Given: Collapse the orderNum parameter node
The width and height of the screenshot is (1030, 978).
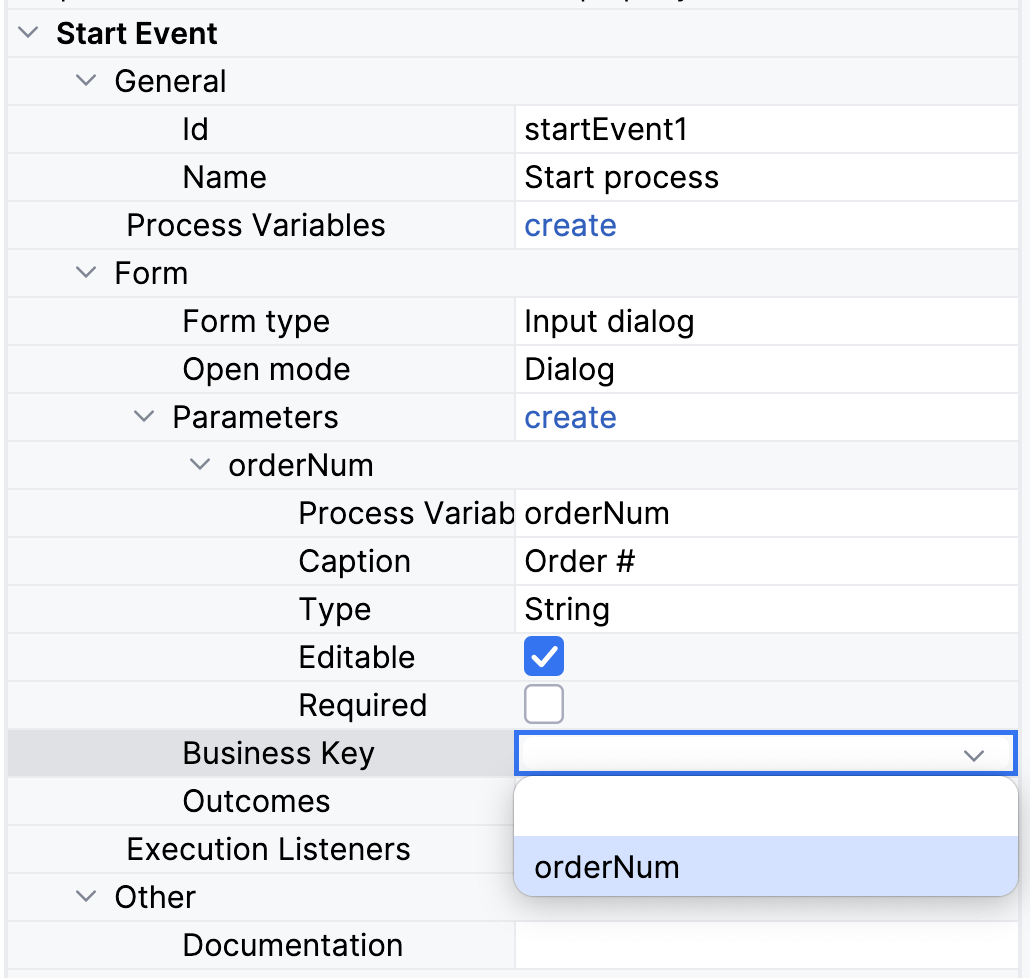Looking at the screenshot, I should click(201, 466).
